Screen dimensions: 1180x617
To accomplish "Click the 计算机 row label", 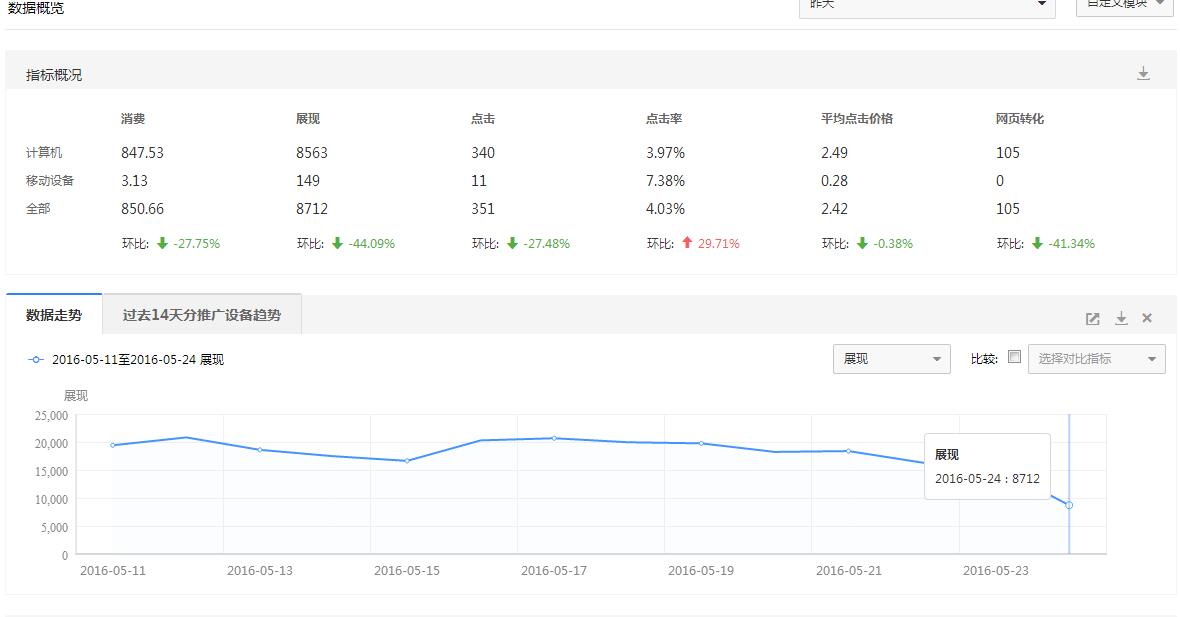I will 44,153.
